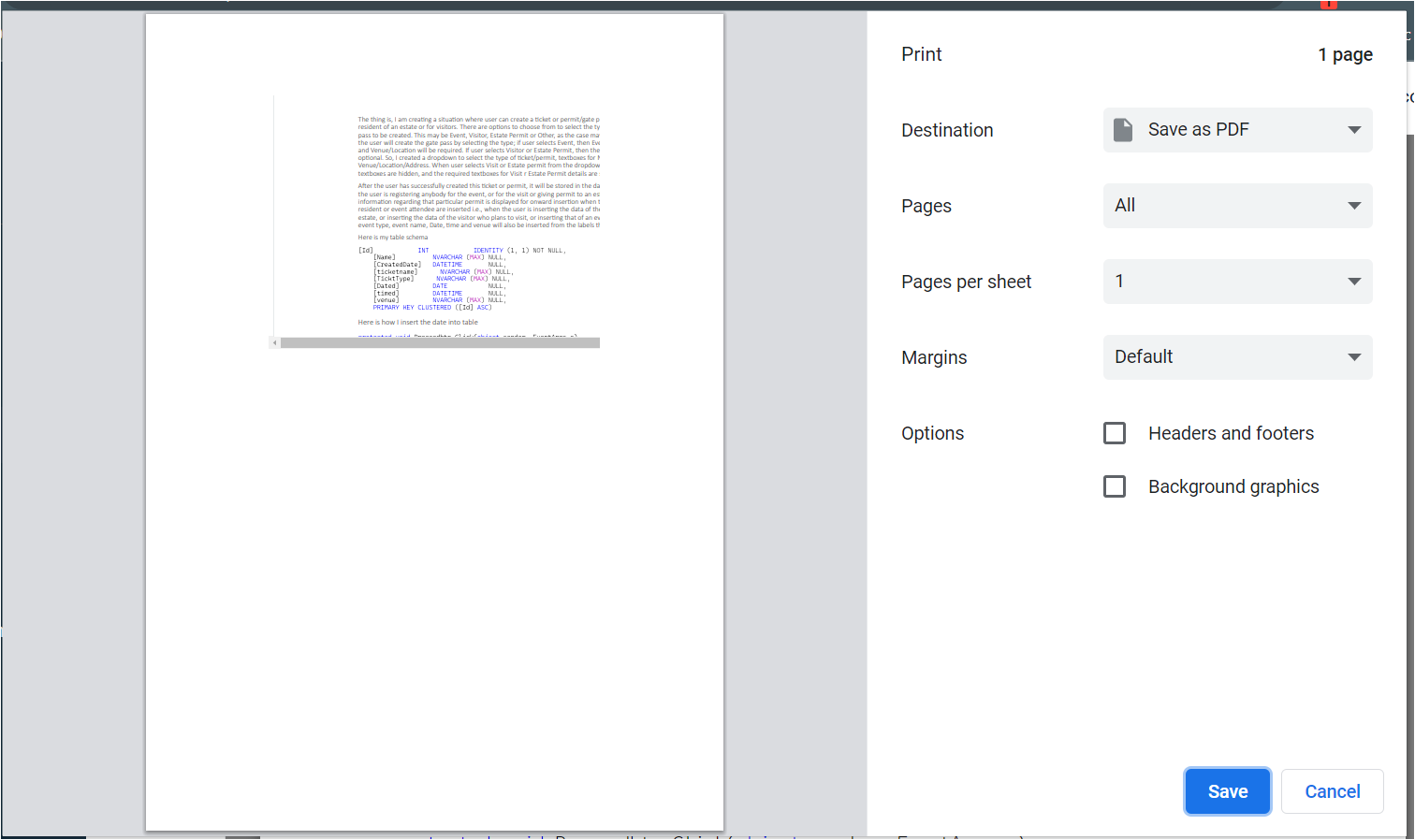
Task: Click the PDF file icon in Destination
Action: tap(1123, 130)
